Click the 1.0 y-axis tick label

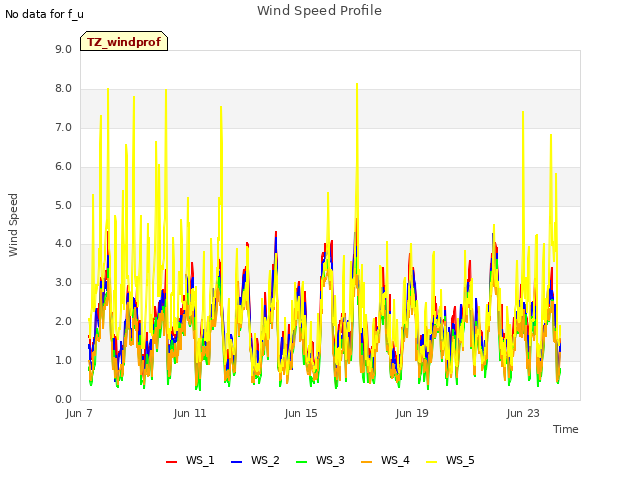pos(63,360)
